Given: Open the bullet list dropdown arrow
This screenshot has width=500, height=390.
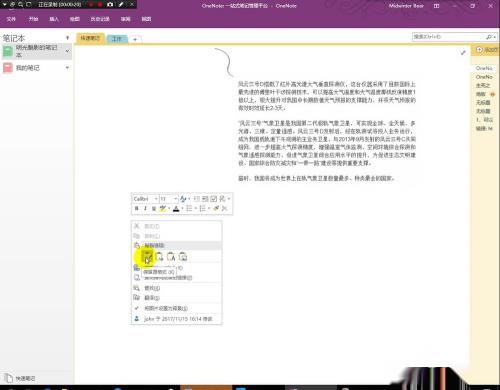Looking at the screenshot, I should coord(195,209).
